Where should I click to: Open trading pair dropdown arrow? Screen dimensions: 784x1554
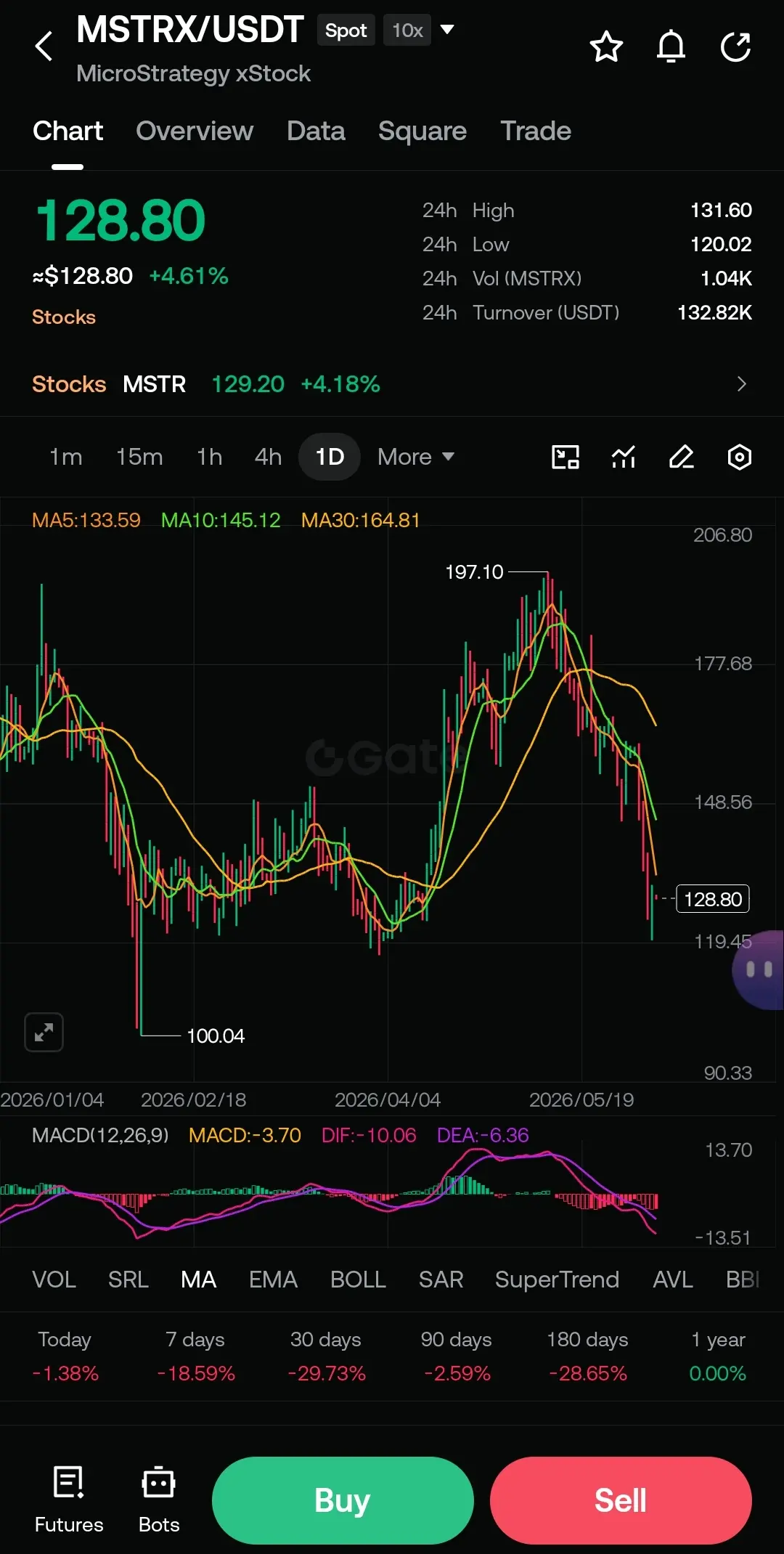[448, 30]
